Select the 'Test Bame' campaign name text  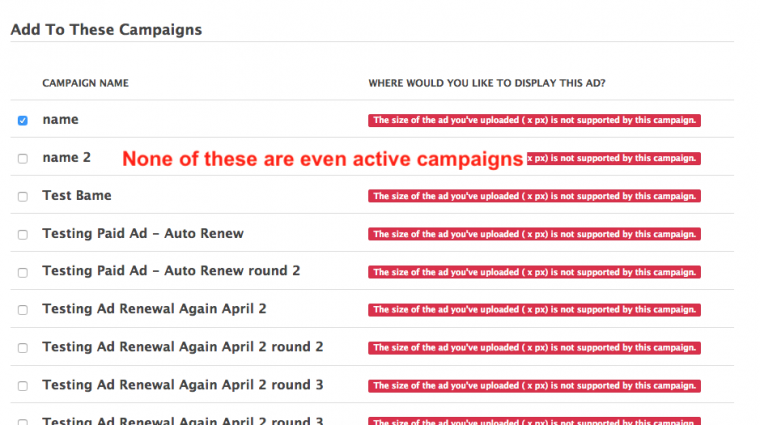click(77, 196)
